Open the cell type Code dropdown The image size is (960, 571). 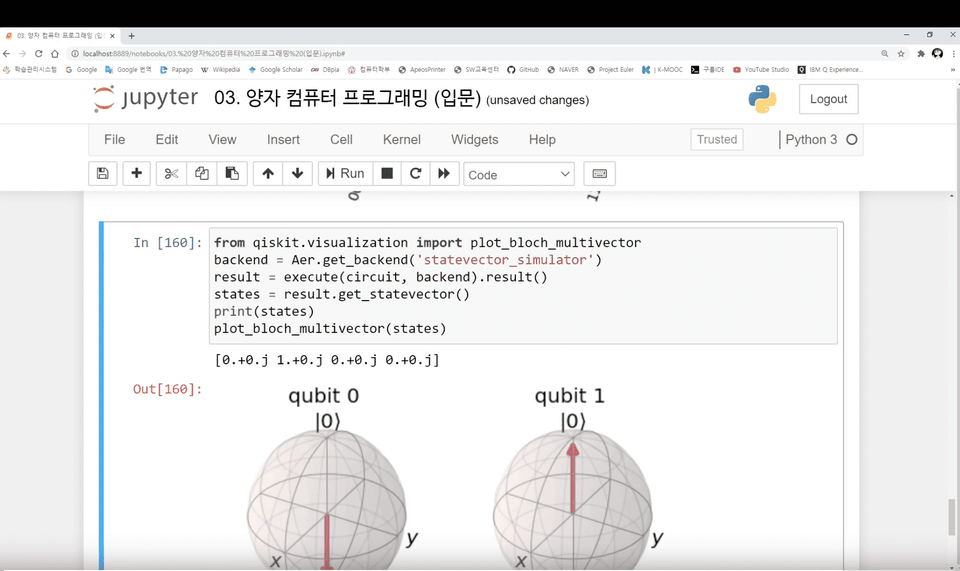pyautogui.click(x=519, y=174)
